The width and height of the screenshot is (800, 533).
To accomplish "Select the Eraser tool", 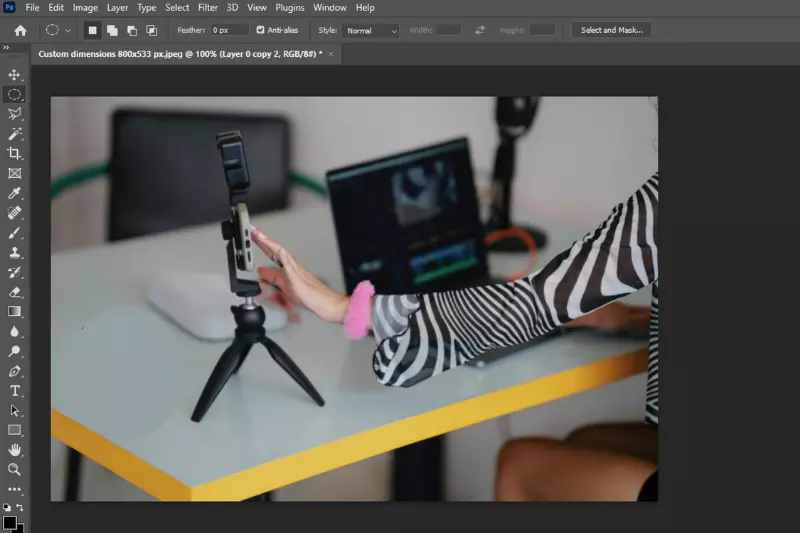I will point(14,292).
